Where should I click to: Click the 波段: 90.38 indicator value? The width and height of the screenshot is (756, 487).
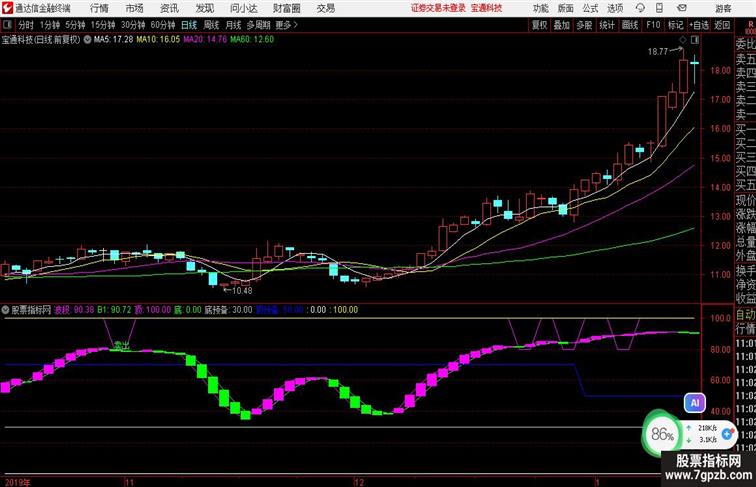74,310
